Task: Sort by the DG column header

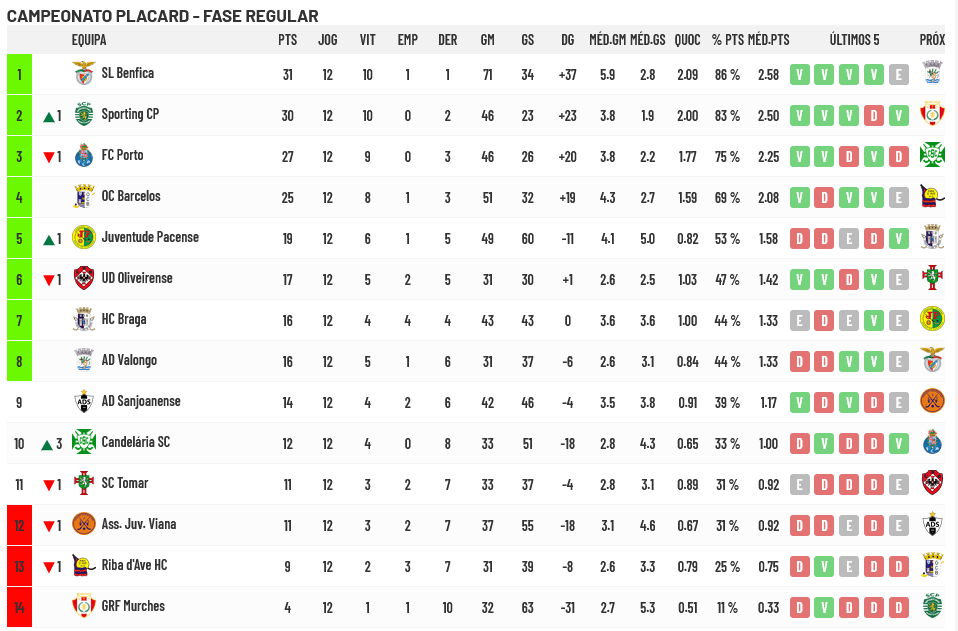Action: (568, 40)
